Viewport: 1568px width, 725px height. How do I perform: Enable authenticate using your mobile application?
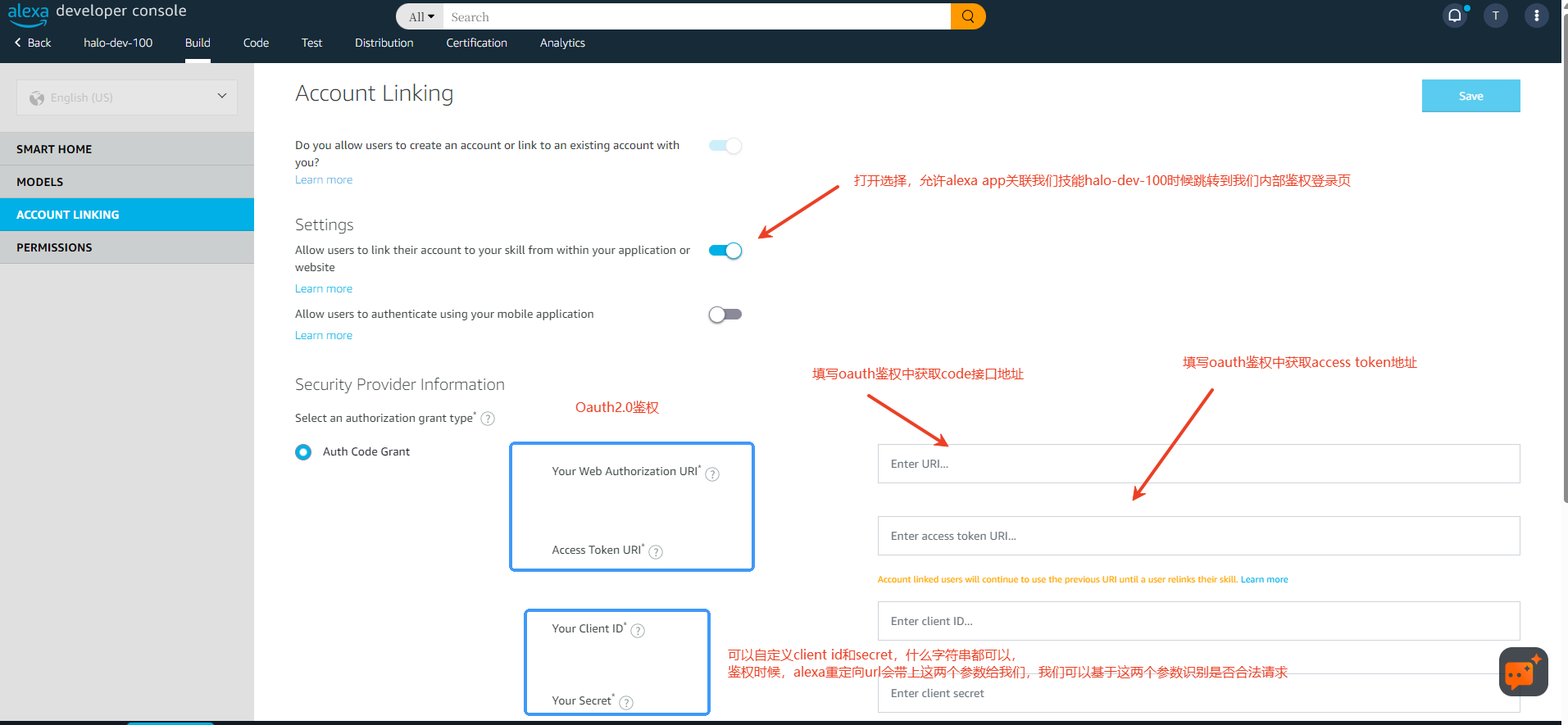725,315
